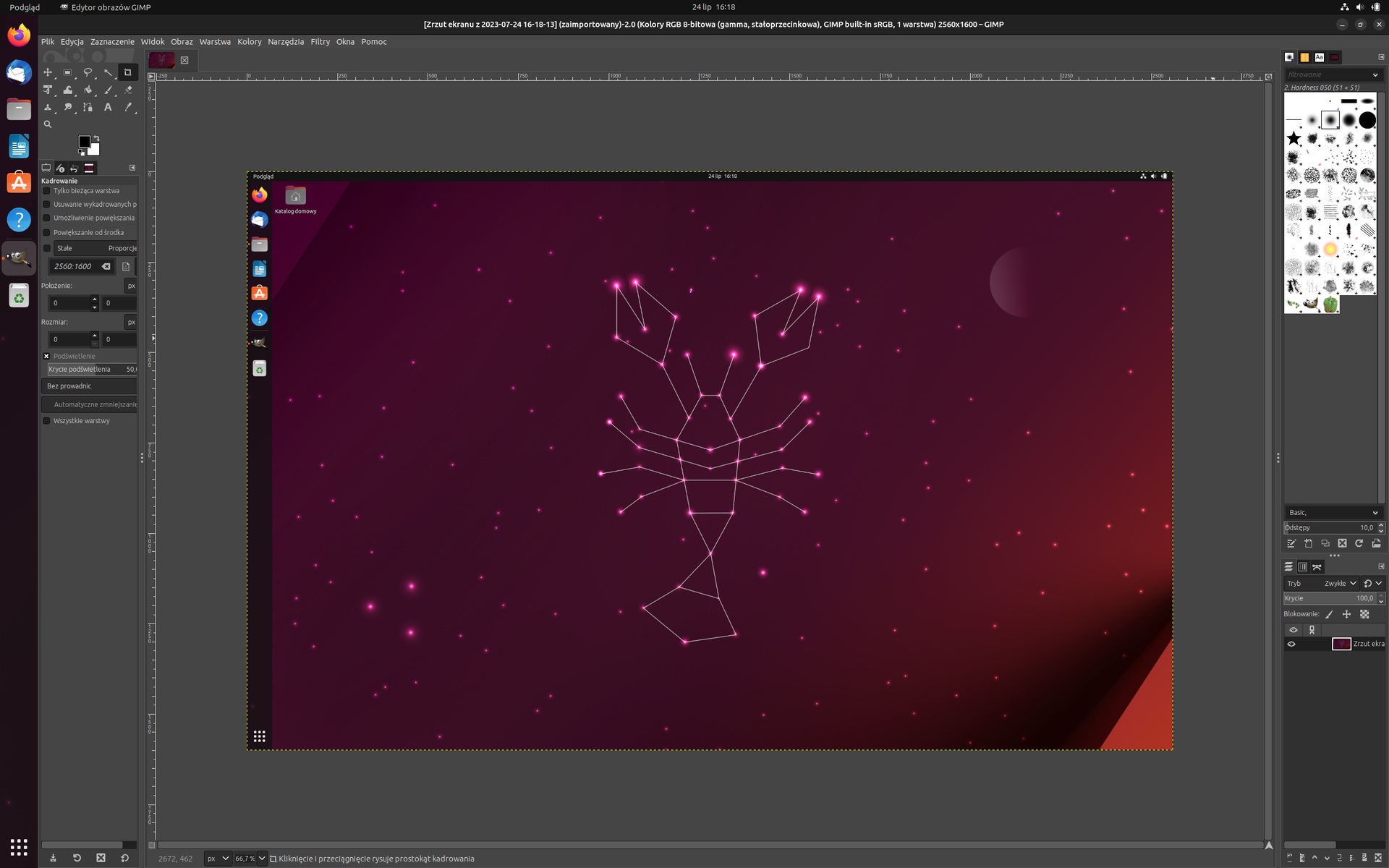Open Firefox from the Ubuntu dock
This screenshot has width=1389, height=868.
coord(19,35)
